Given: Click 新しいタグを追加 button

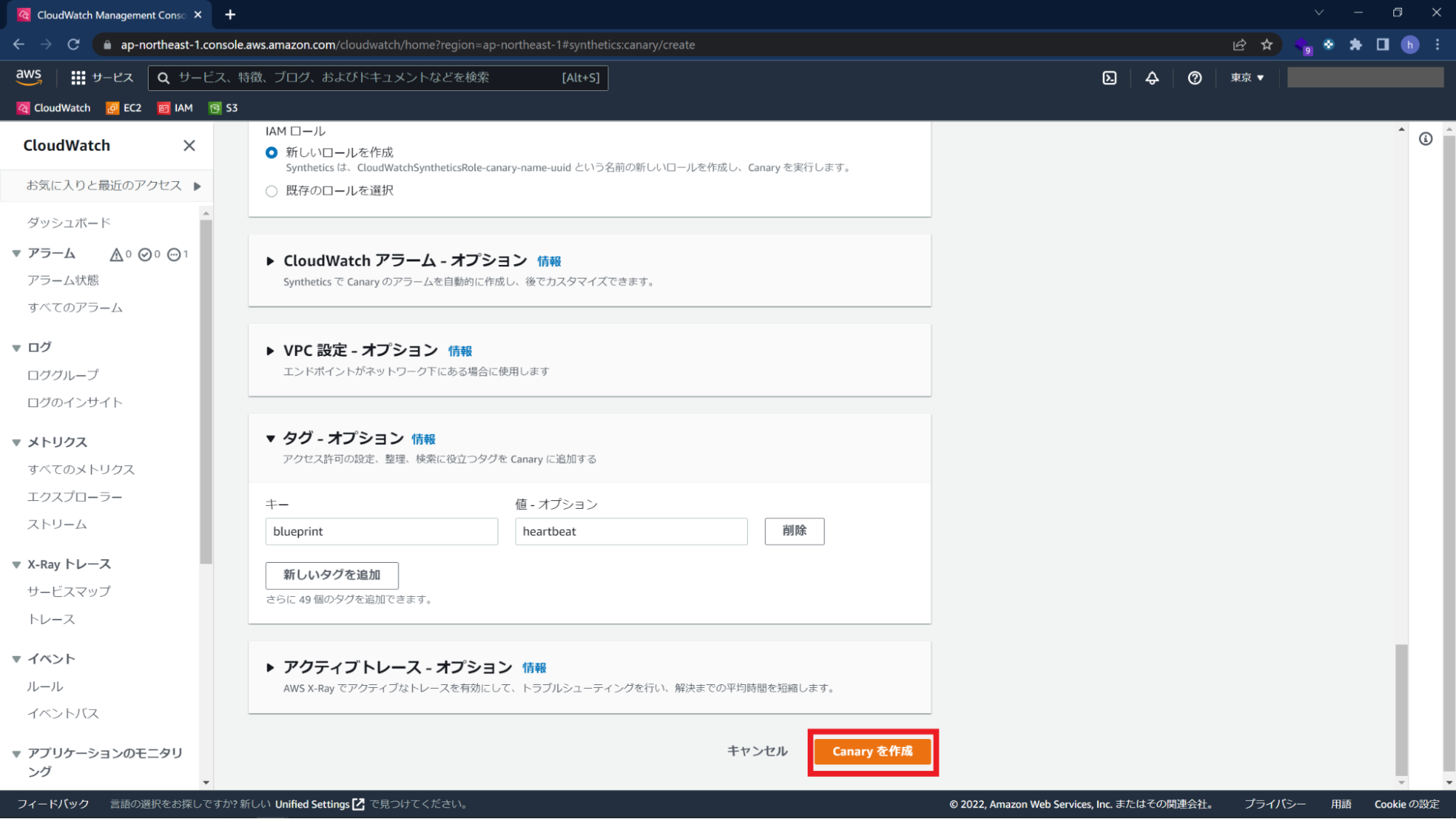Looking at the screenshot, I should pos(332,575).
